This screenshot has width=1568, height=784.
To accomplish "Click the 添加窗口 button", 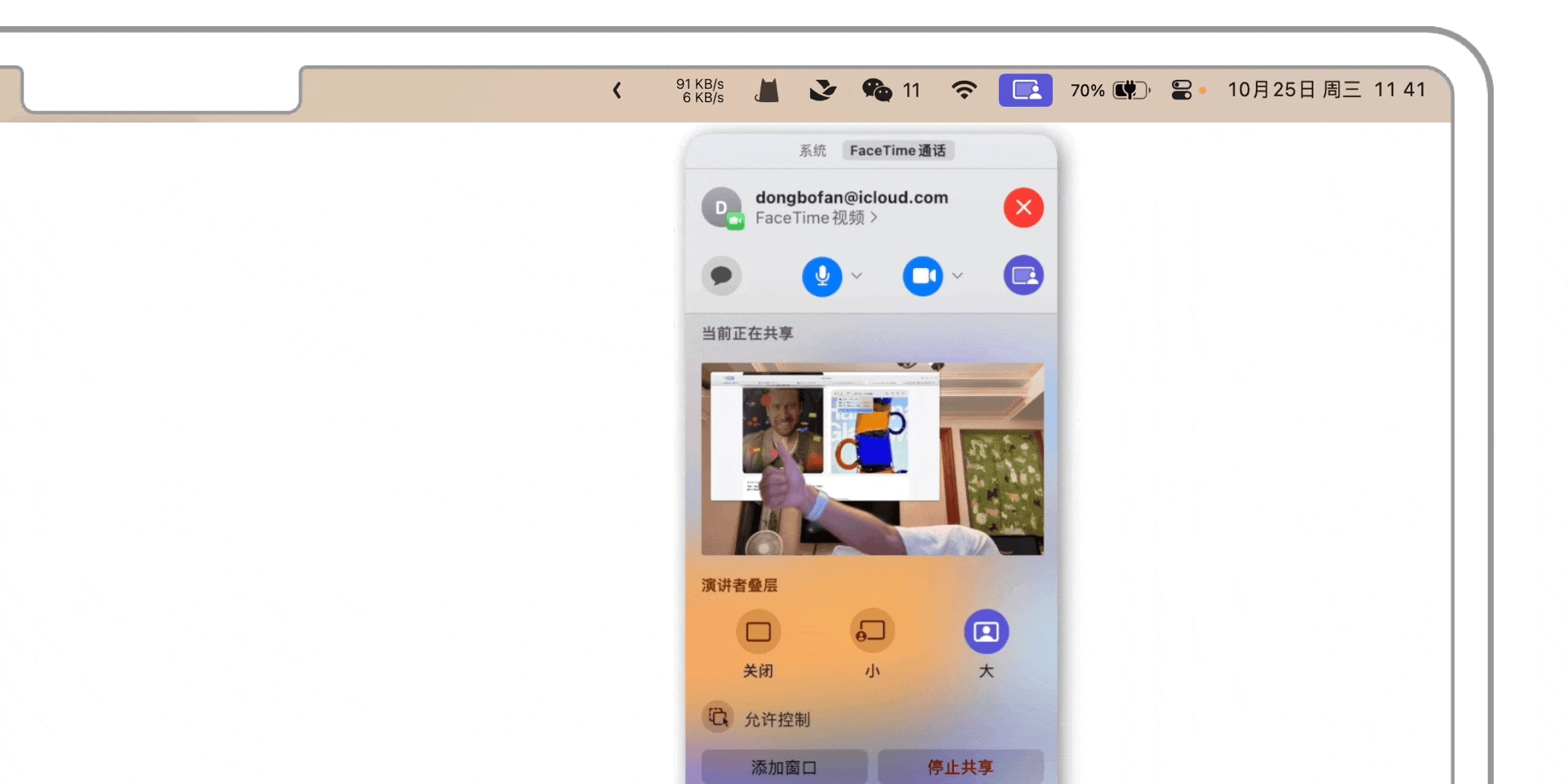I will coord(784,767).
